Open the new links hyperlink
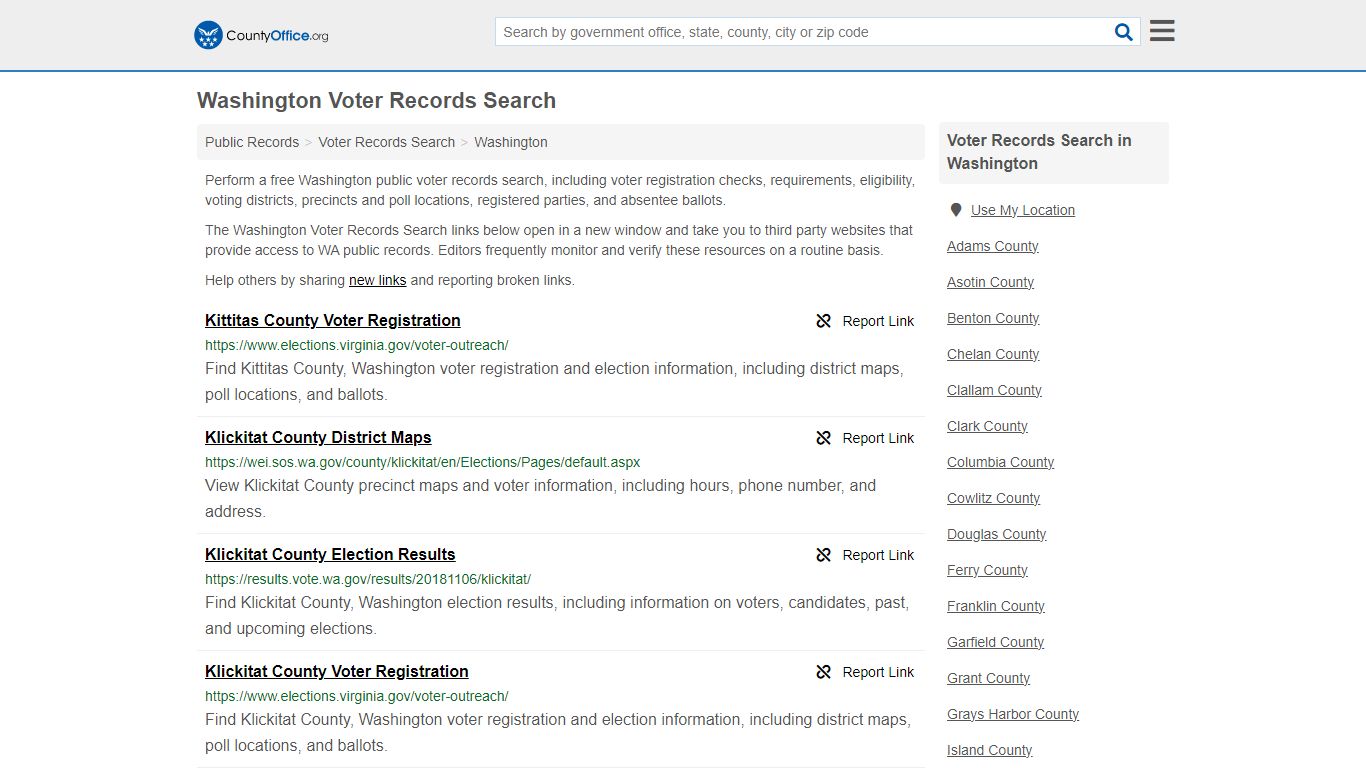This screenshot has height=768, width=1366. click(377, 280)
